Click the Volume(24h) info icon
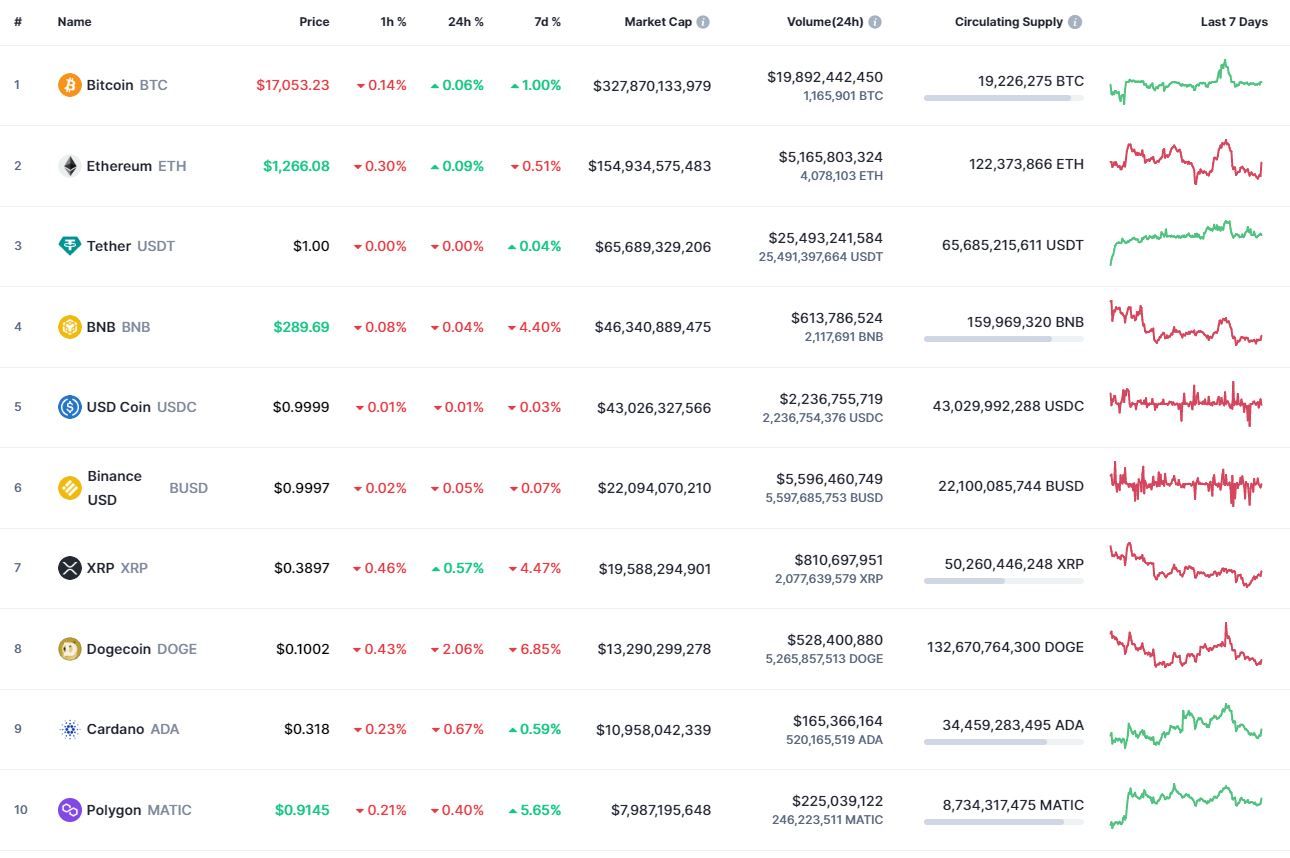 (875, 22)
